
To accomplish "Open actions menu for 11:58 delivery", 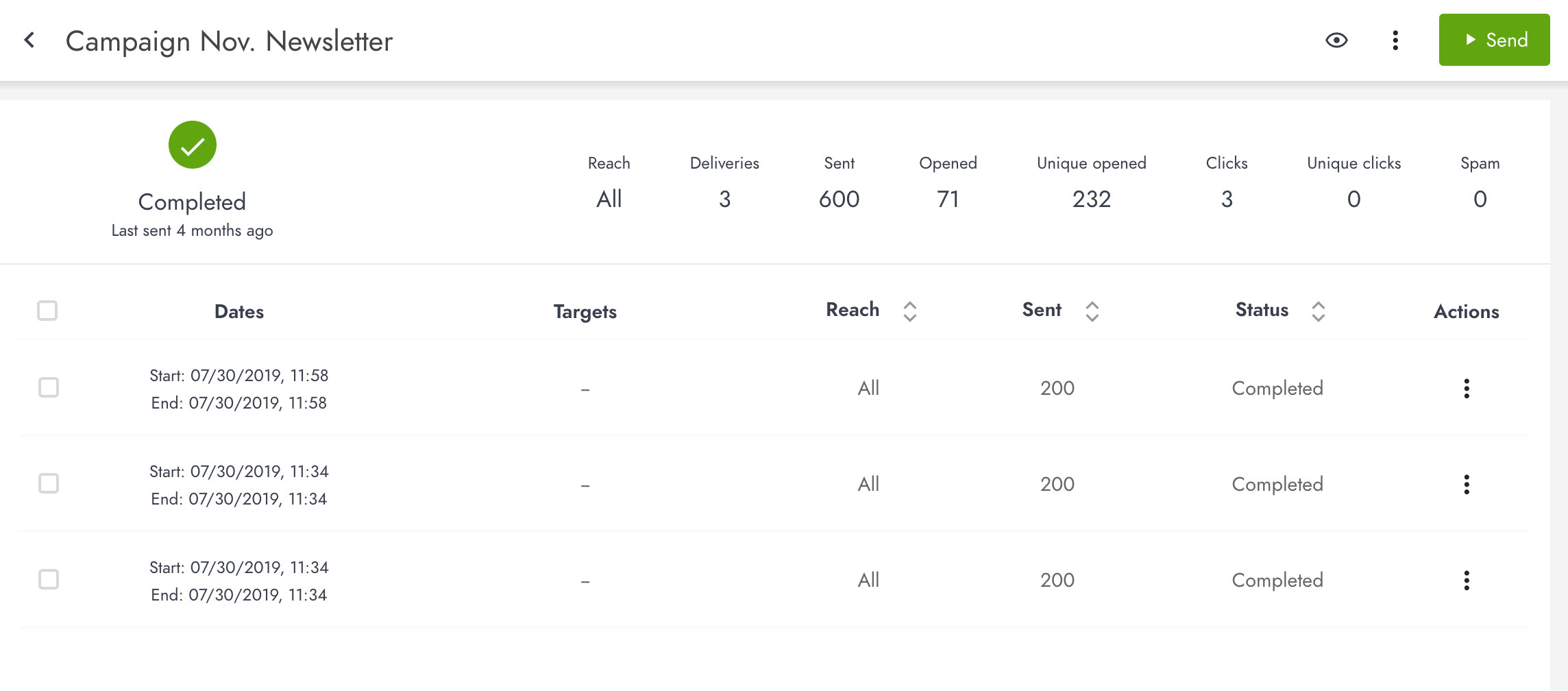I will [x=1467, y=388].
